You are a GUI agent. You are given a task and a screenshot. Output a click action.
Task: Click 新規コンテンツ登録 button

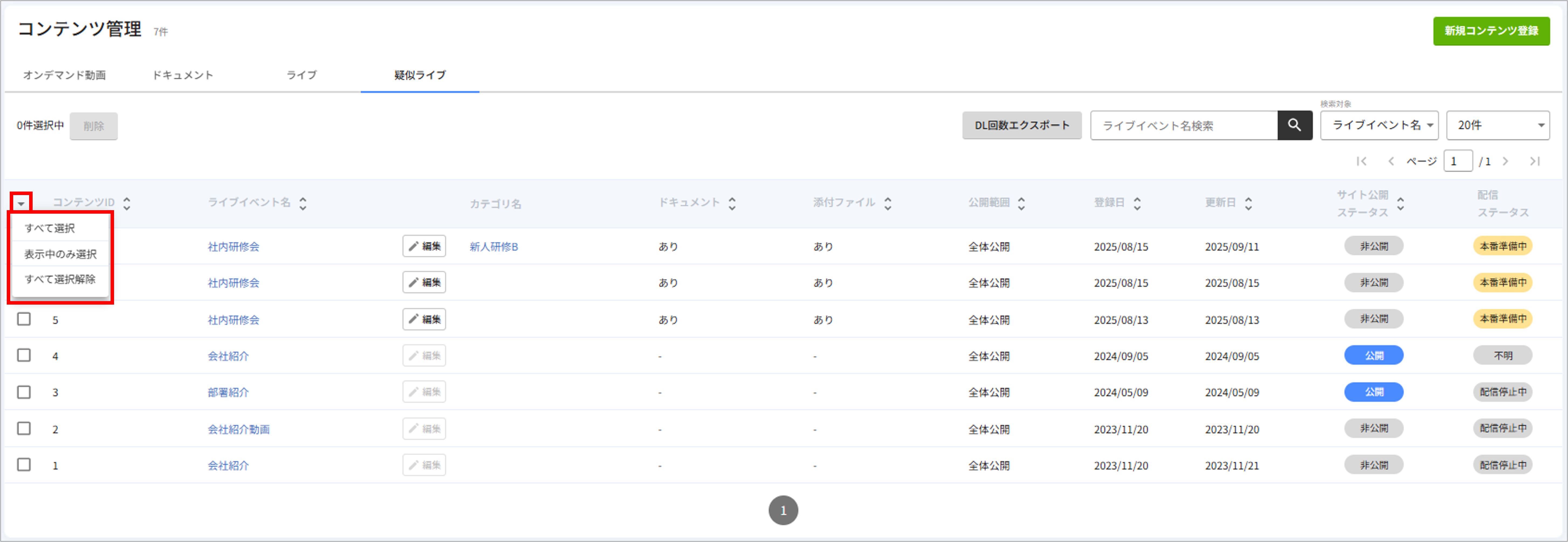1491,31
